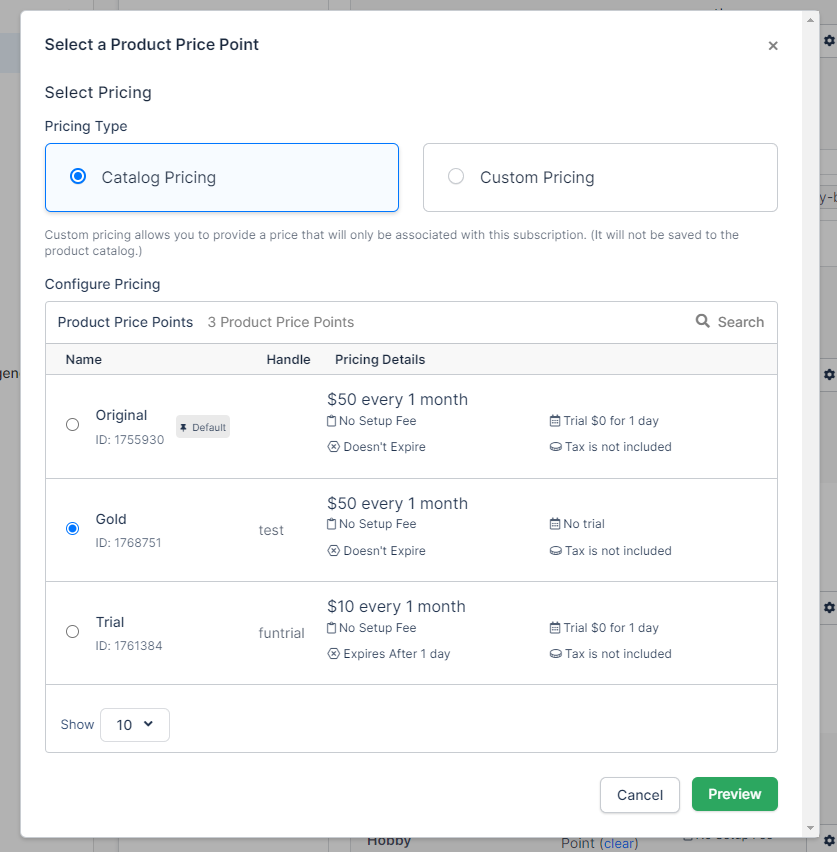Click the clipboard icon in Trial row

[332, 628]
